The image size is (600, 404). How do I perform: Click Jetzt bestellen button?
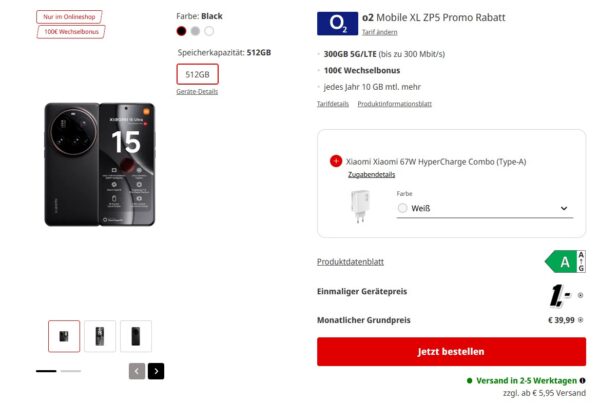click(452, 352)
